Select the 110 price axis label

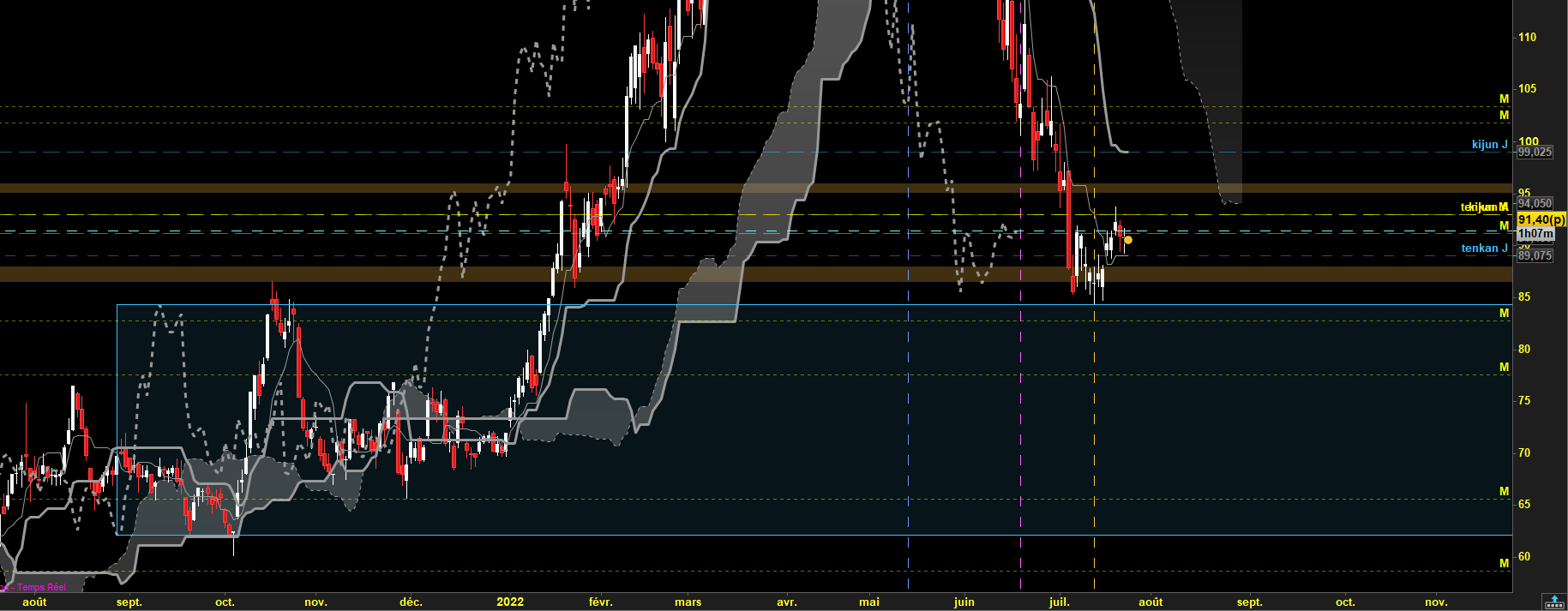point(1527,37)
